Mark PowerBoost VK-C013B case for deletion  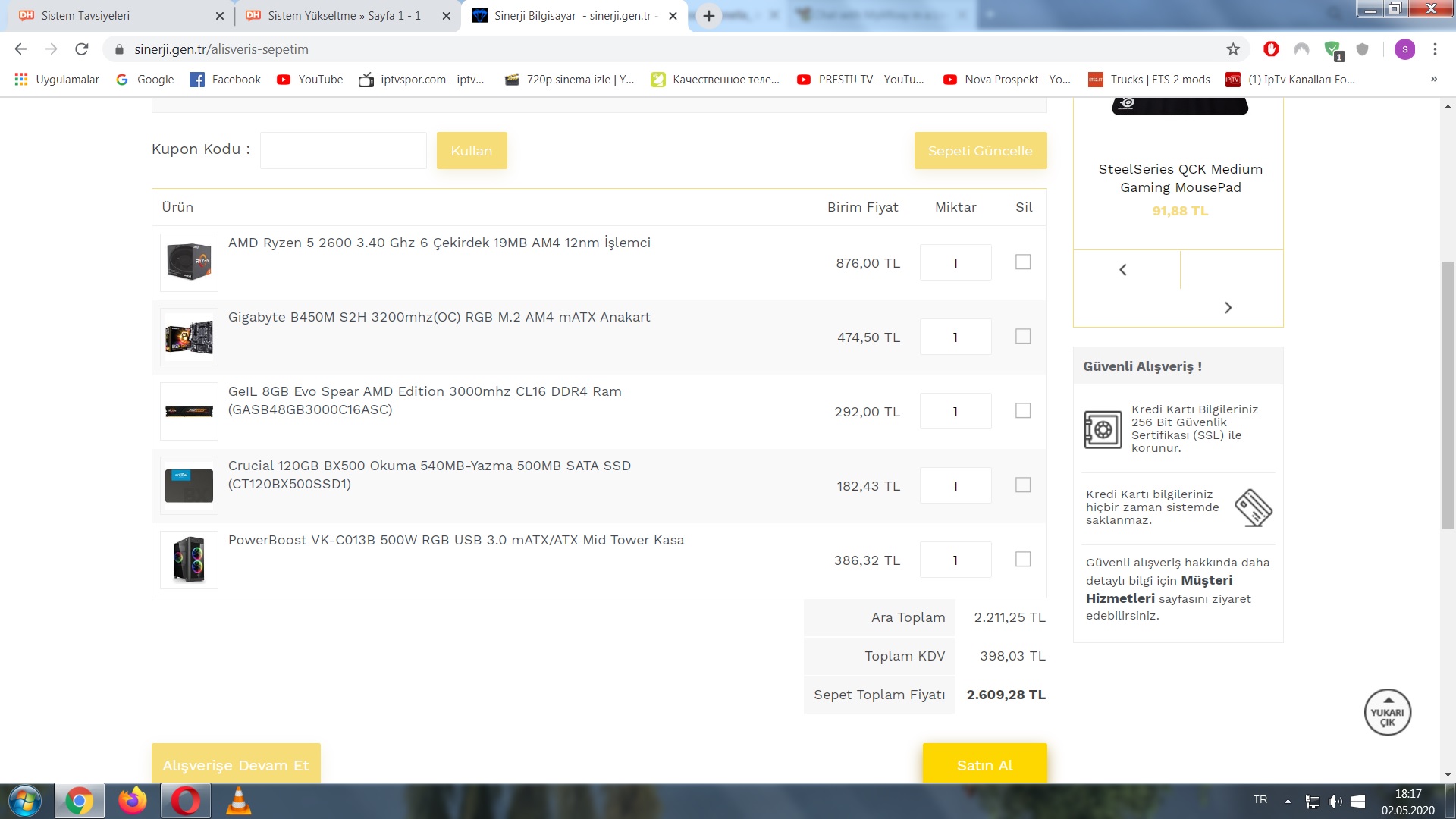(1023, 560)
